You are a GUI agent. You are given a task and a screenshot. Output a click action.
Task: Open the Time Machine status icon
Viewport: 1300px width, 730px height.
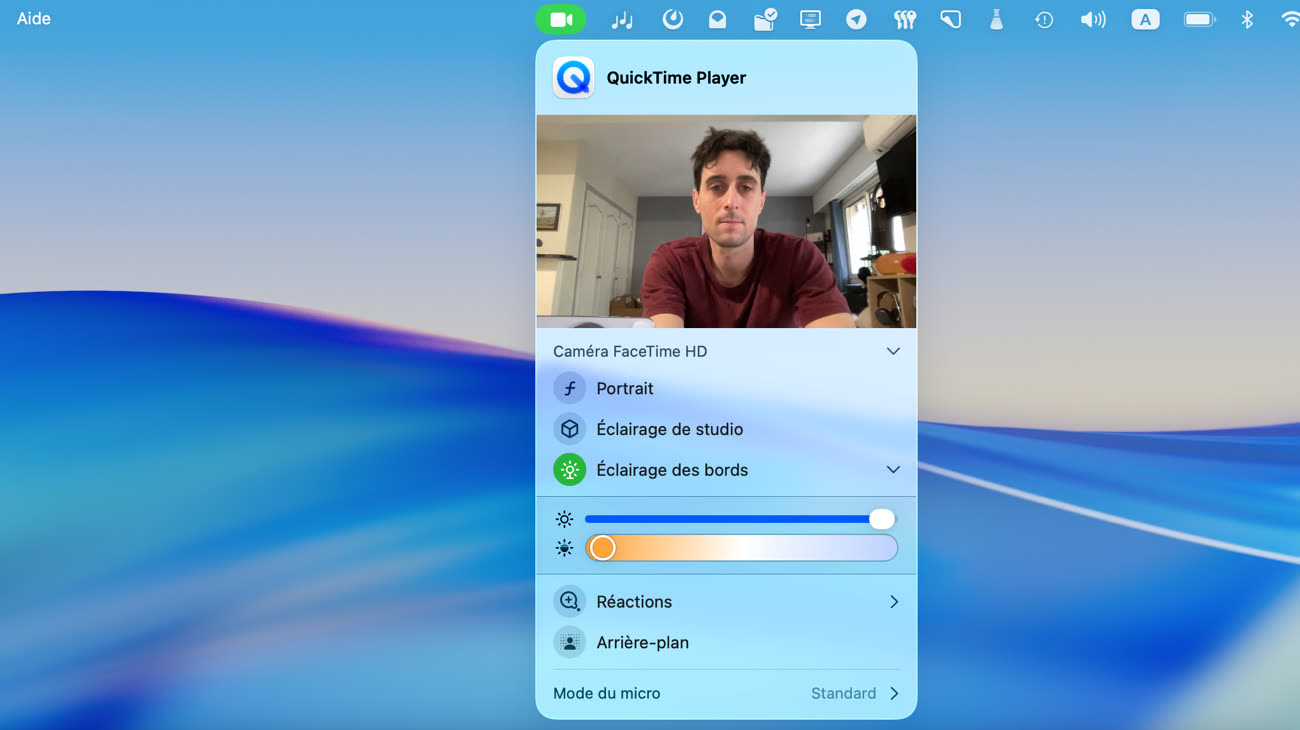click(1043, 20)
